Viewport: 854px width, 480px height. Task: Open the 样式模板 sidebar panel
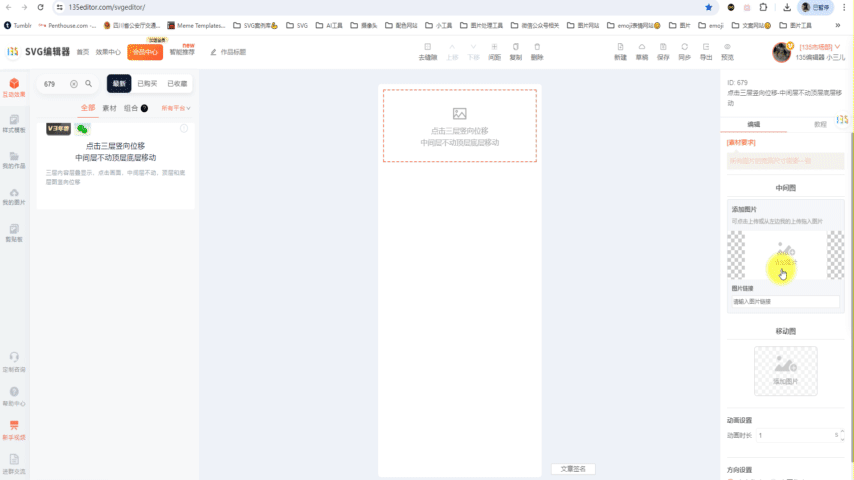[x=14, y=124]
